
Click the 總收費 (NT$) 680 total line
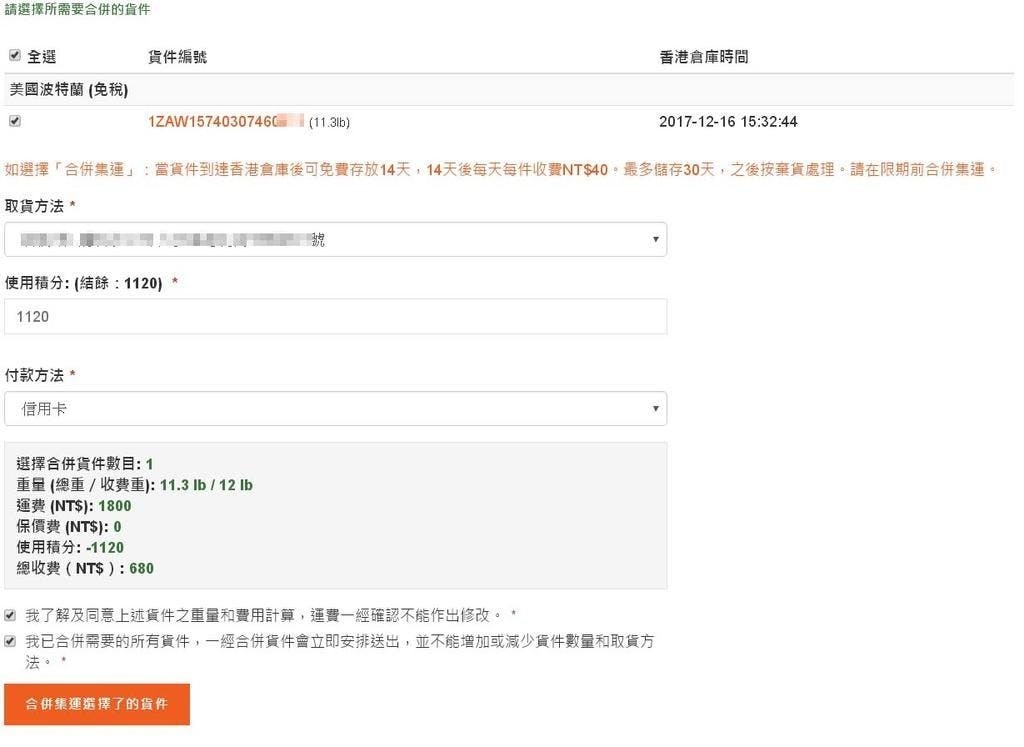(x=85, y=569)
